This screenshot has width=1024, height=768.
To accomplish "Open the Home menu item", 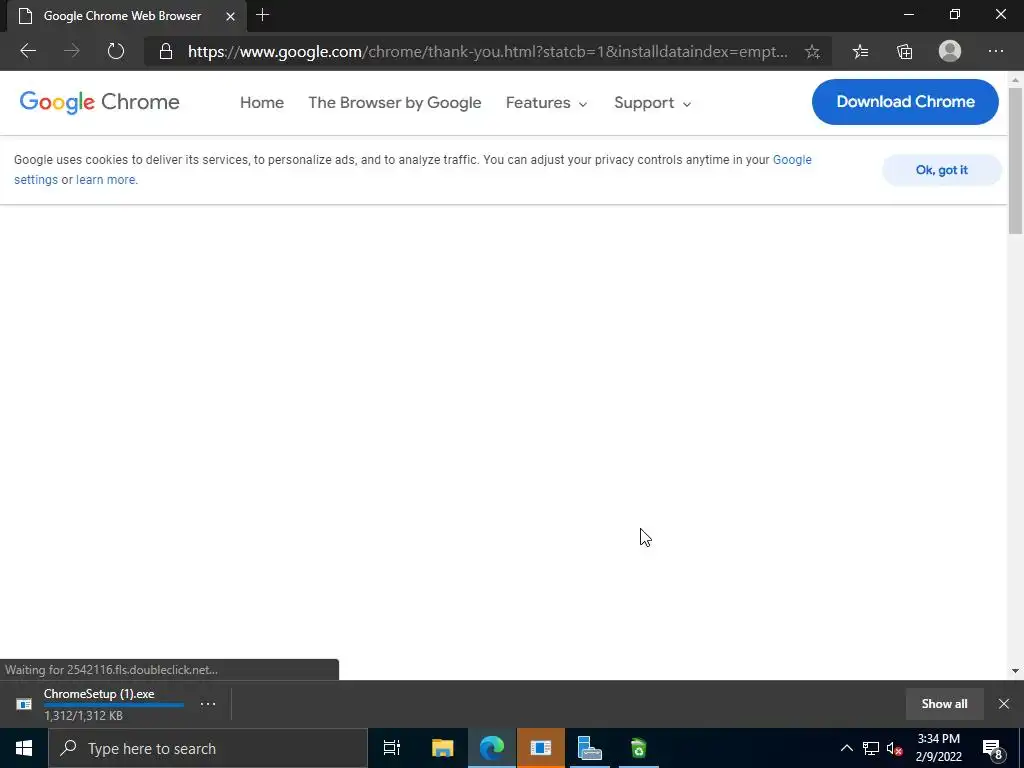I will [x=262, y=103].
